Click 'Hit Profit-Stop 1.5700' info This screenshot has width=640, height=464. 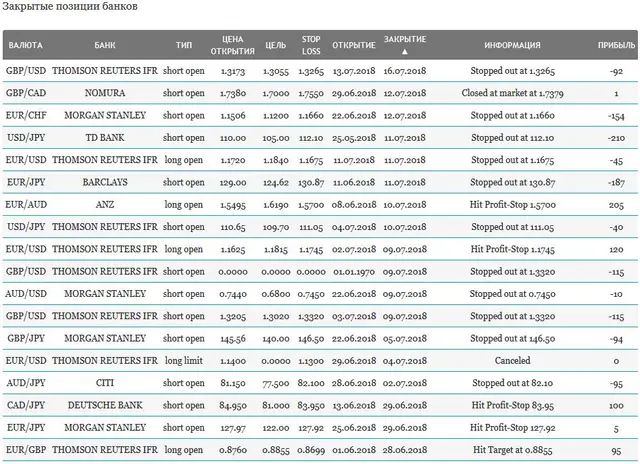point(512,204)
